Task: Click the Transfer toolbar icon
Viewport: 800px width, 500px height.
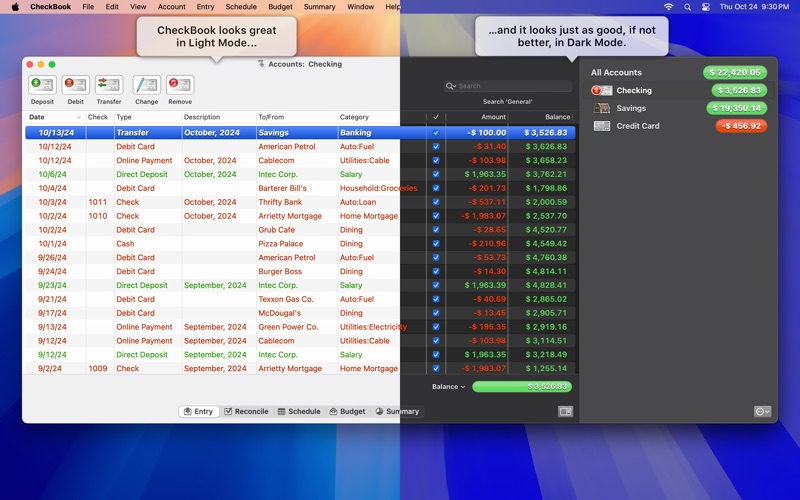Action: (109, 85)
